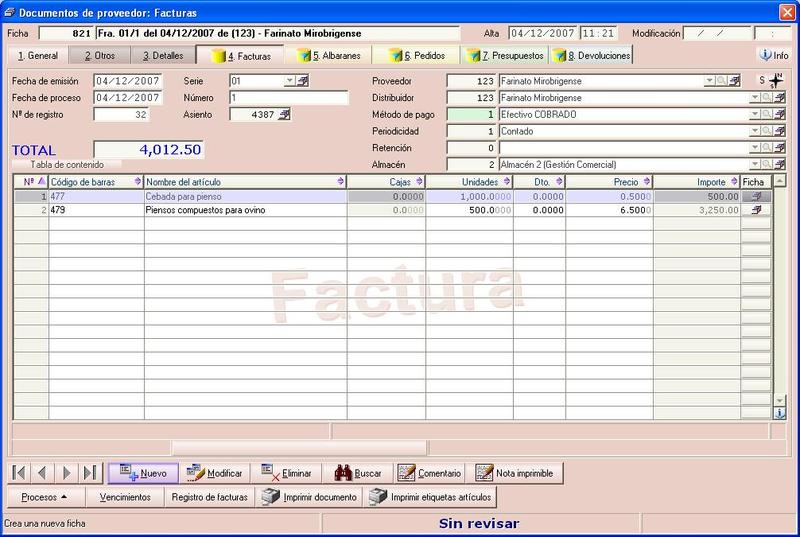Image resolution: width=800 pixels, height=537 pixels.
Task: Expand the Serie dropdown arrow
Action: click(290, 81)
